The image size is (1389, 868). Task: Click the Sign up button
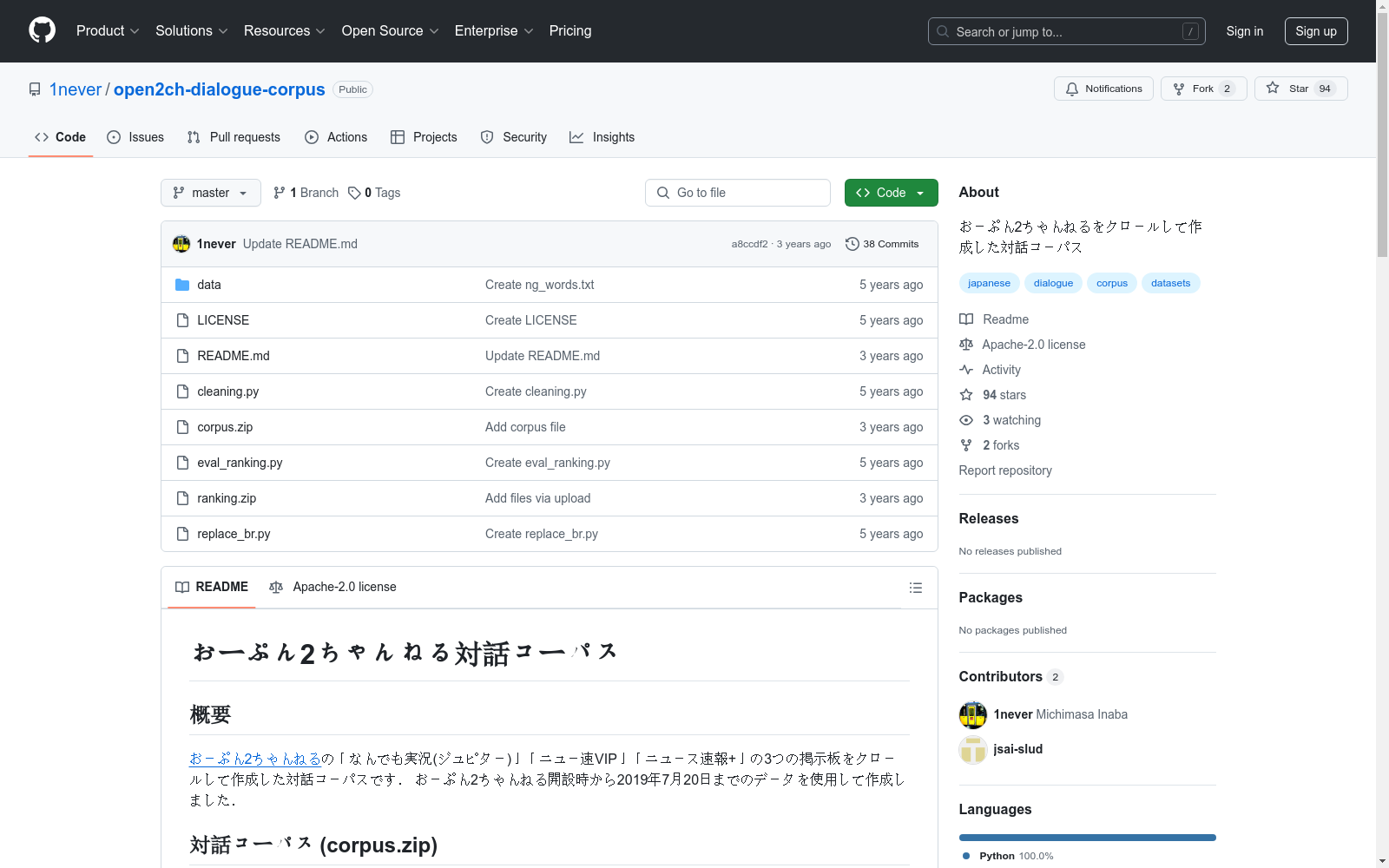tap(1316, 31)
